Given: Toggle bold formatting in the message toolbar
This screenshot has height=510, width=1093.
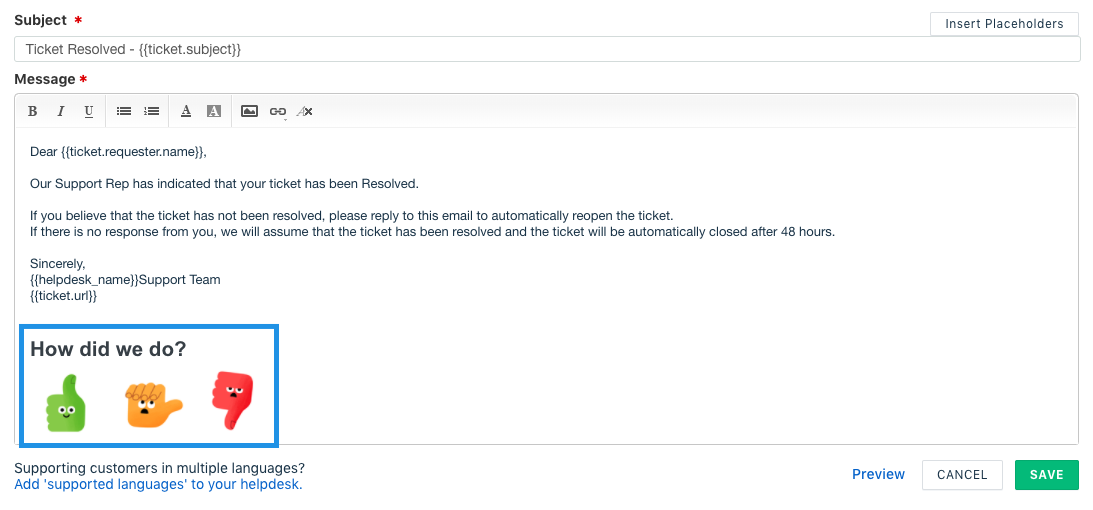Looking at the screenshot, I should click(x=32, y=111).
